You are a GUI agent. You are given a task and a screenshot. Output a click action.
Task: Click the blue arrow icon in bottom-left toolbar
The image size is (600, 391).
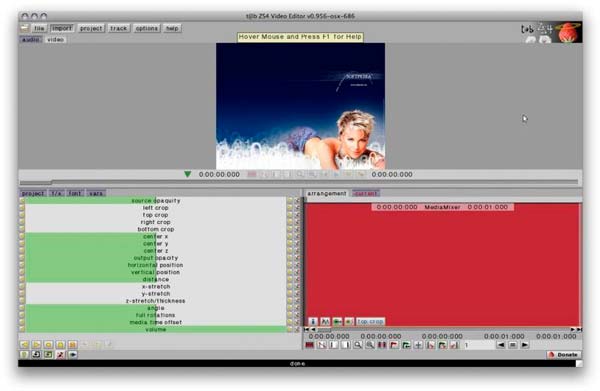[73, 355]
